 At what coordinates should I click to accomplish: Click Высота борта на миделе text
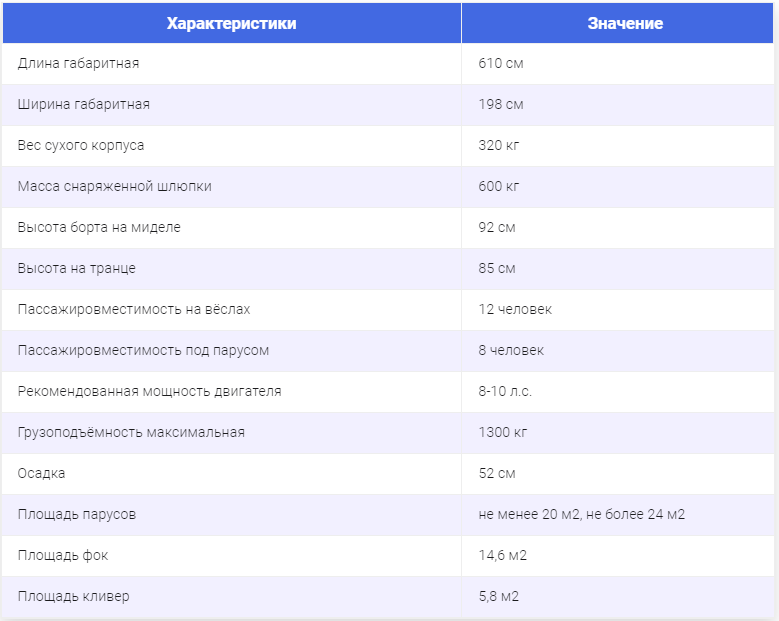pos(99,228)
